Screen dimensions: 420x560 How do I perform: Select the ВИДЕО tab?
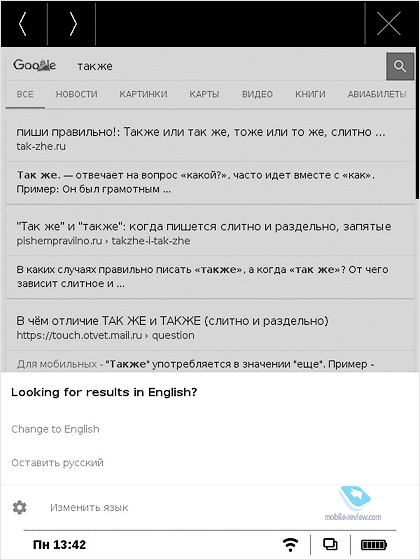[257, 94]
